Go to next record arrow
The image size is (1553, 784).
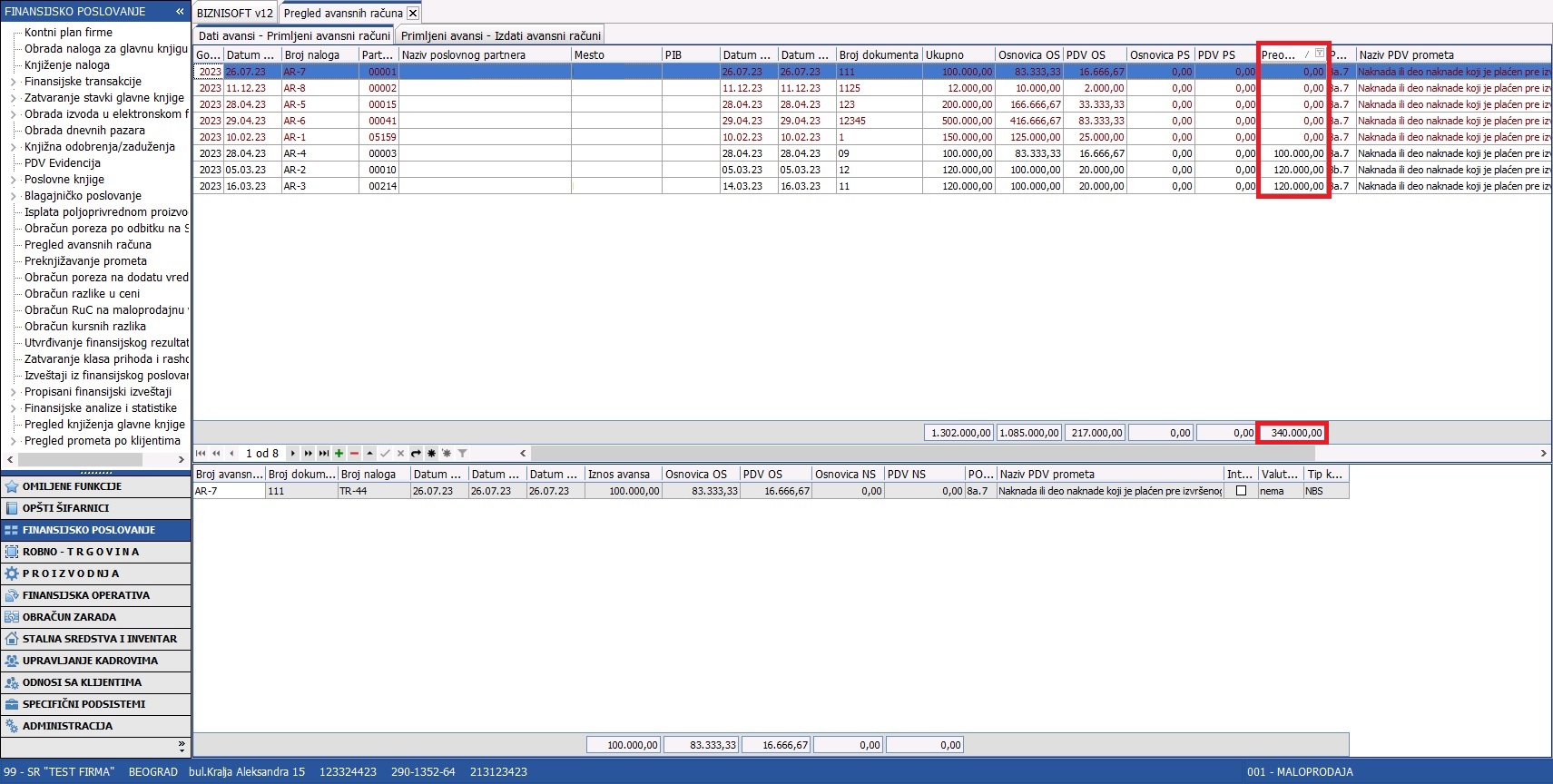point(292,453)
